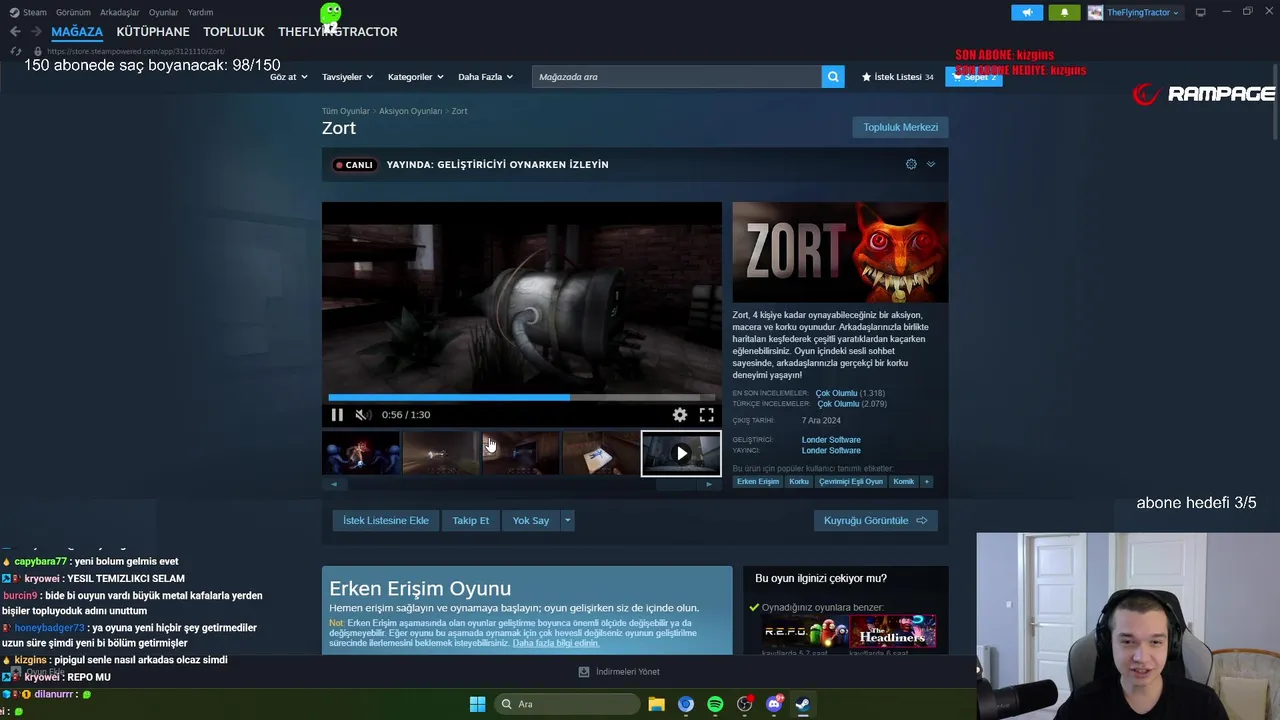
Task: Open Steam announcements megaphone button
Action: (1027, 13)
